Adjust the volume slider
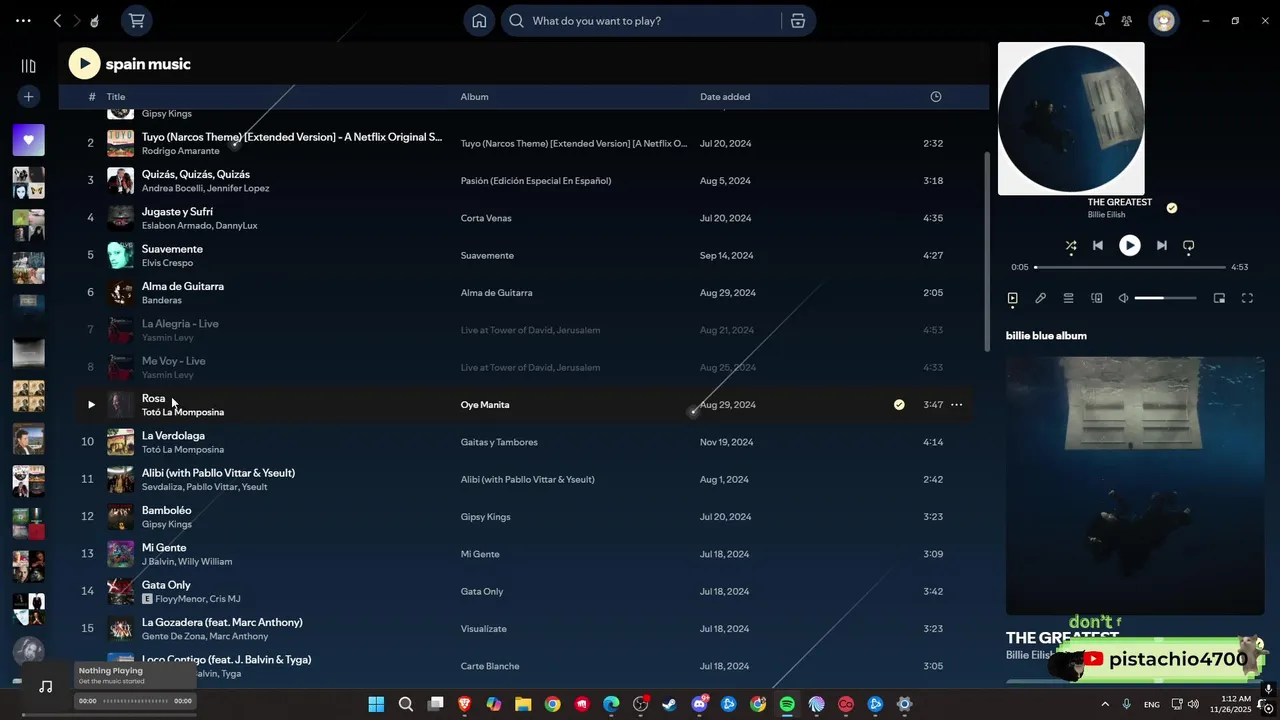 click(1165, 298)
